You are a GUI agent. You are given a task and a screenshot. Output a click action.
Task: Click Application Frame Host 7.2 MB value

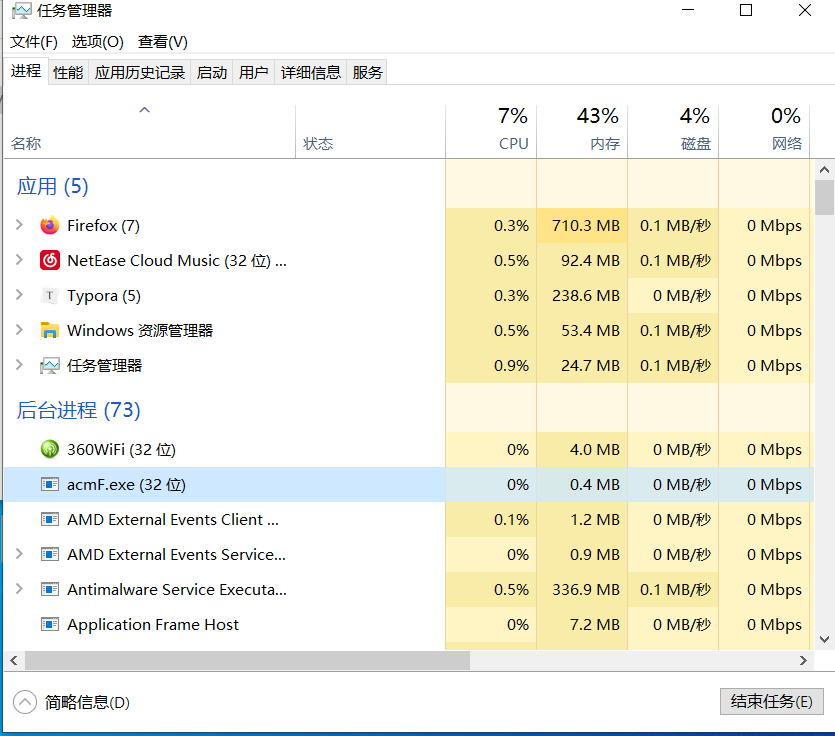595,625
